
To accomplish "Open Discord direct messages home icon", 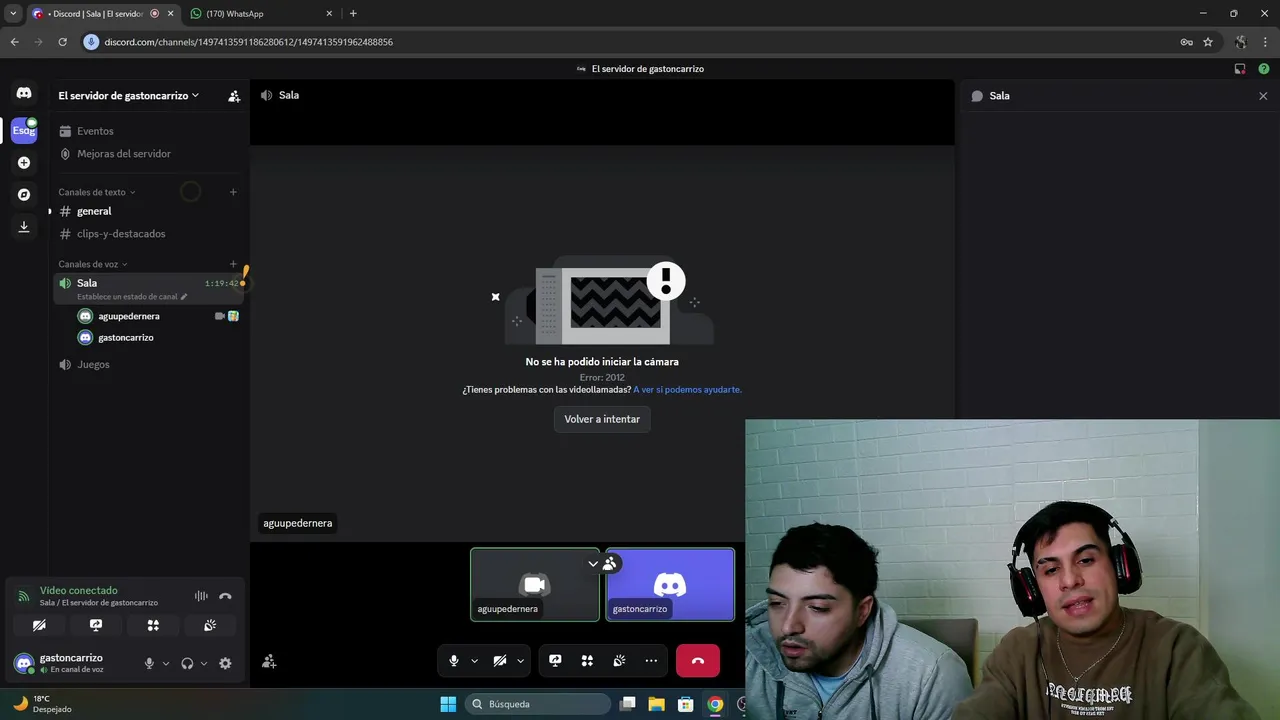I will [x=24, y=93].
